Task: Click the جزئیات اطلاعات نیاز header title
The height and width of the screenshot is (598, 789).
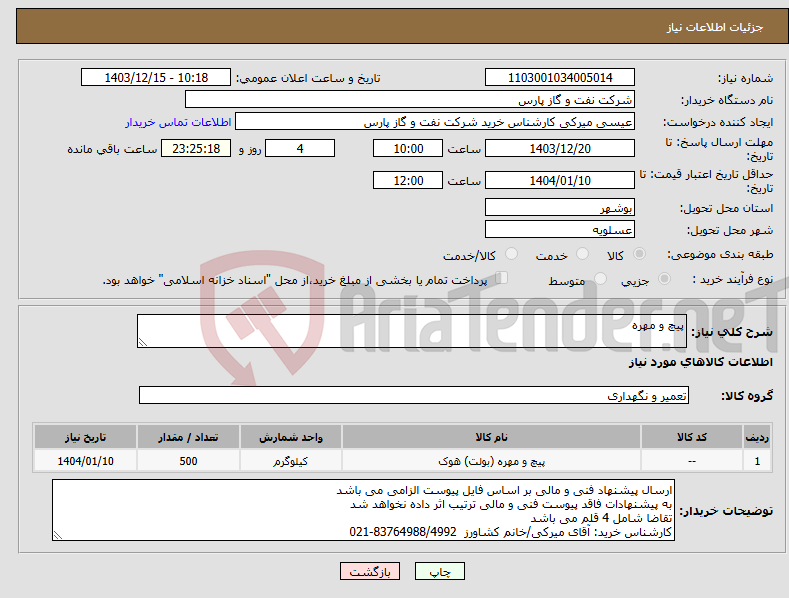Action: pos(715,27)
